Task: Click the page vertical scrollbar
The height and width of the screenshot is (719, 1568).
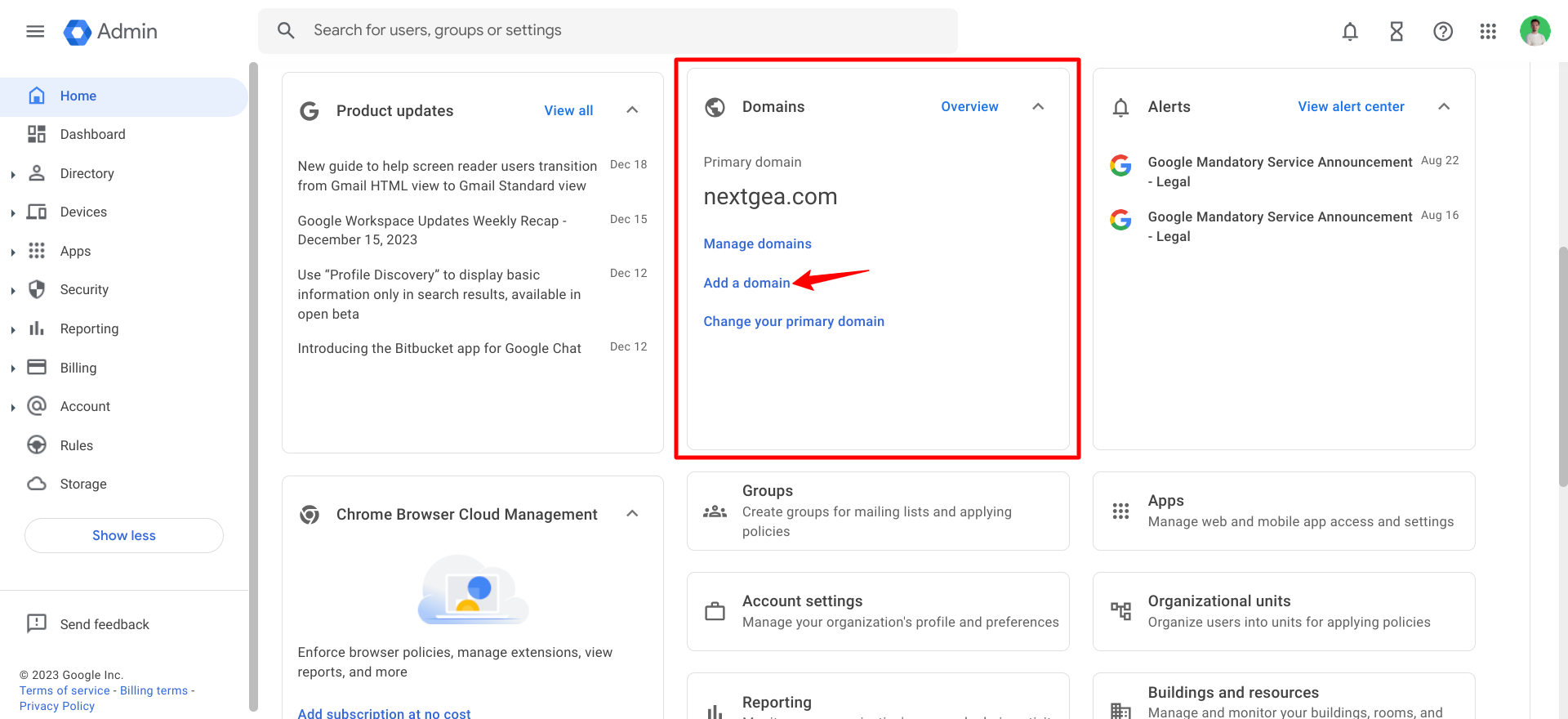Action: [x=1563, y=365]
